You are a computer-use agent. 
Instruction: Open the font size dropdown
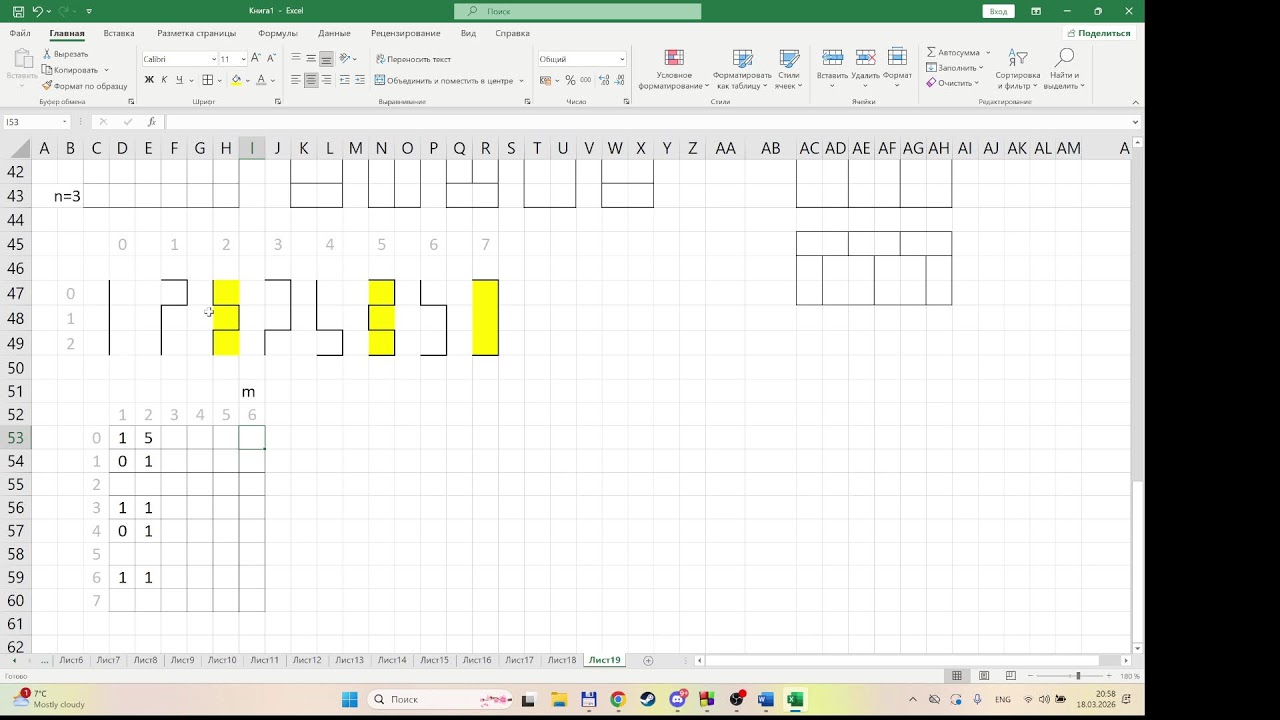(x=243, y=59)
